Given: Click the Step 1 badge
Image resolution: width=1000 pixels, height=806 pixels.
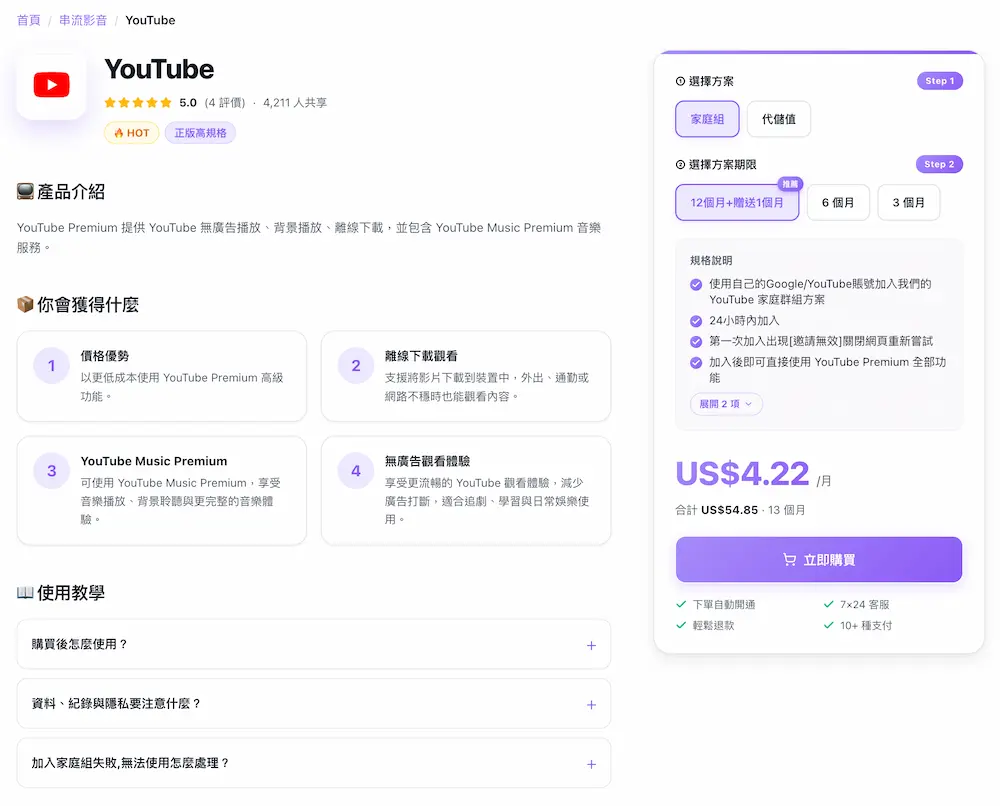Looking at the screenshot, I should click(x=939, y=81).
